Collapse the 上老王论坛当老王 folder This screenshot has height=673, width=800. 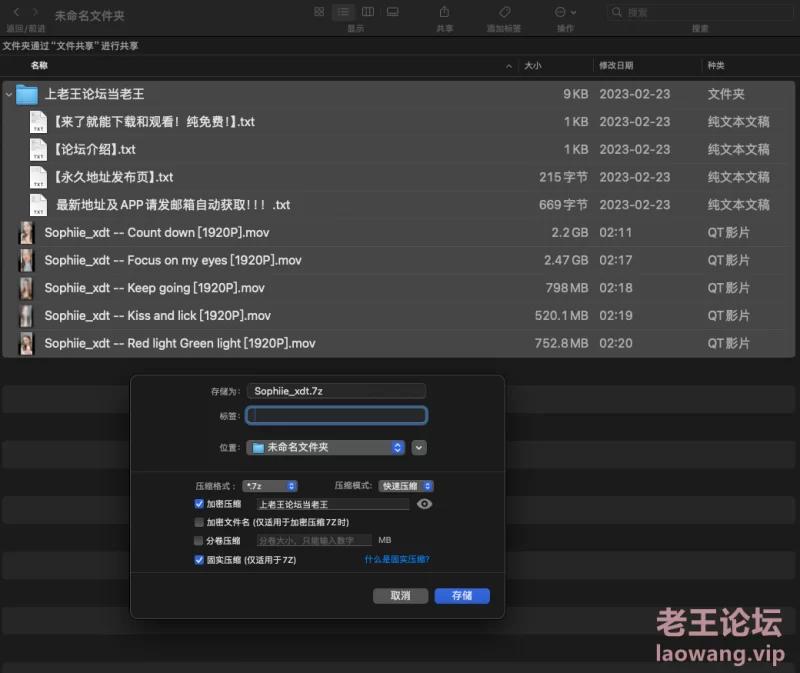click(9, 94)
